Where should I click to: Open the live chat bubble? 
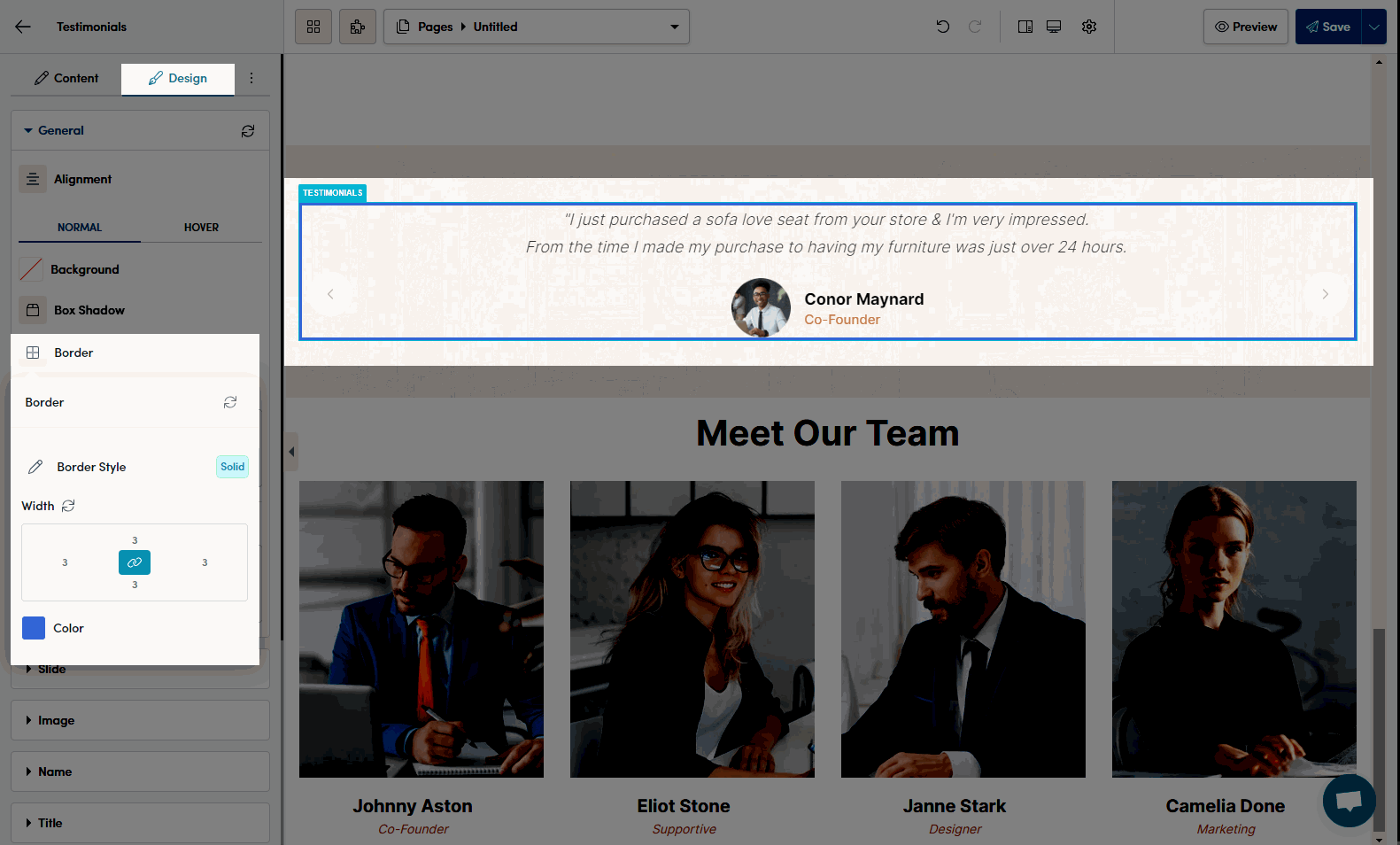point(1349,801)
